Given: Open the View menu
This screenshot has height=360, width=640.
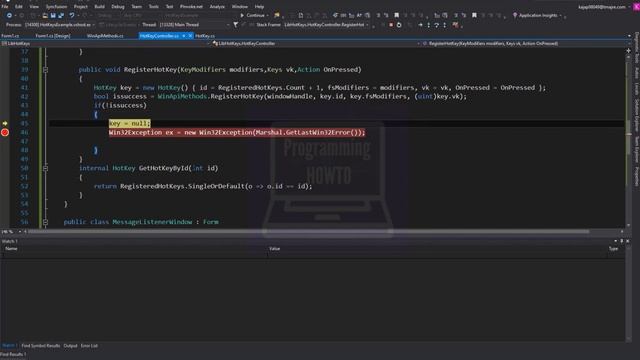Looking at the screenshot, I should coord(34,7).
